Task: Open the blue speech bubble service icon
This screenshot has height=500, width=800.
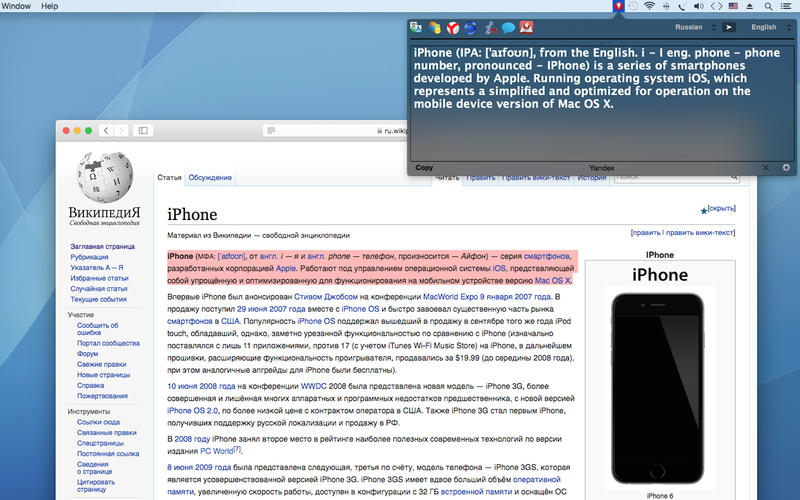Action: 508,28
